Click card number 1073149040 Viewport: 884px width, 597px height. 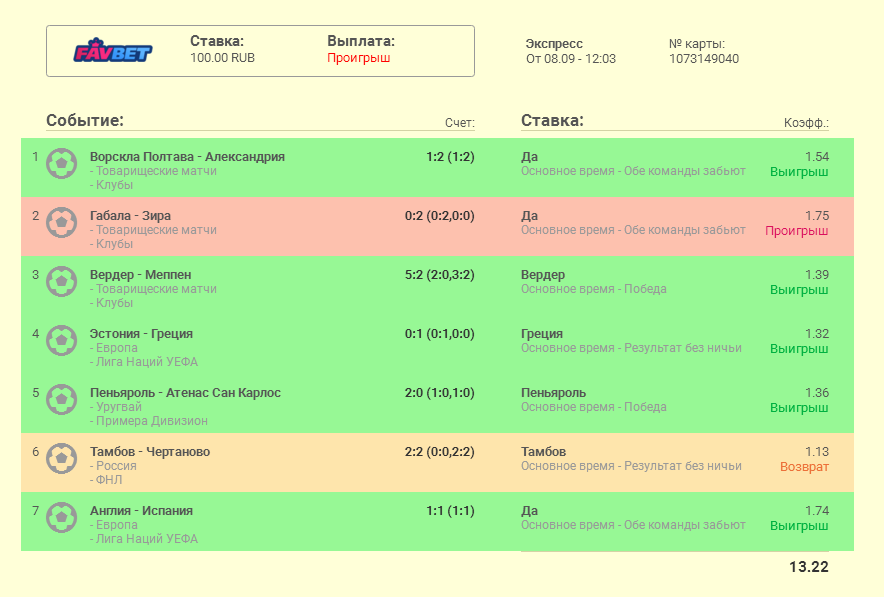[703, 59]
